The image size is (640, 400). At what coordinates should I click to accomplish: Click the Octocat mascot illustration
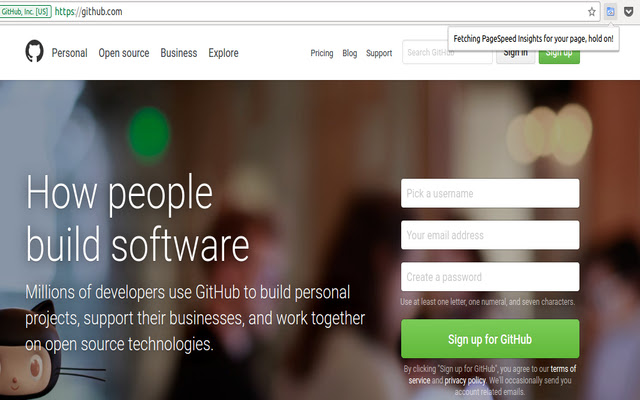pyautogui.click(x=29, y=351)
